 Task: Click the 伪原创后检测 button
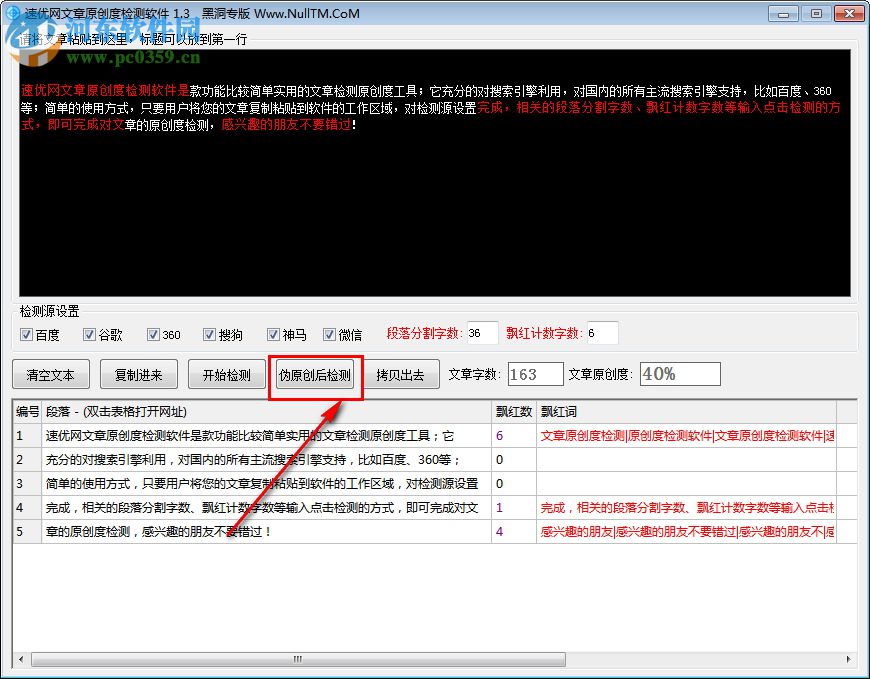point(315,374)
